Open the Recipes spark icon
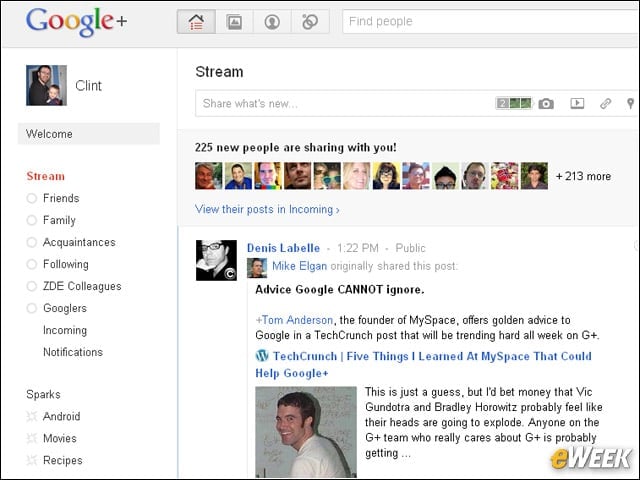Image resolution: width=640 pixels, height=480 pixels. tap(32, 460)
